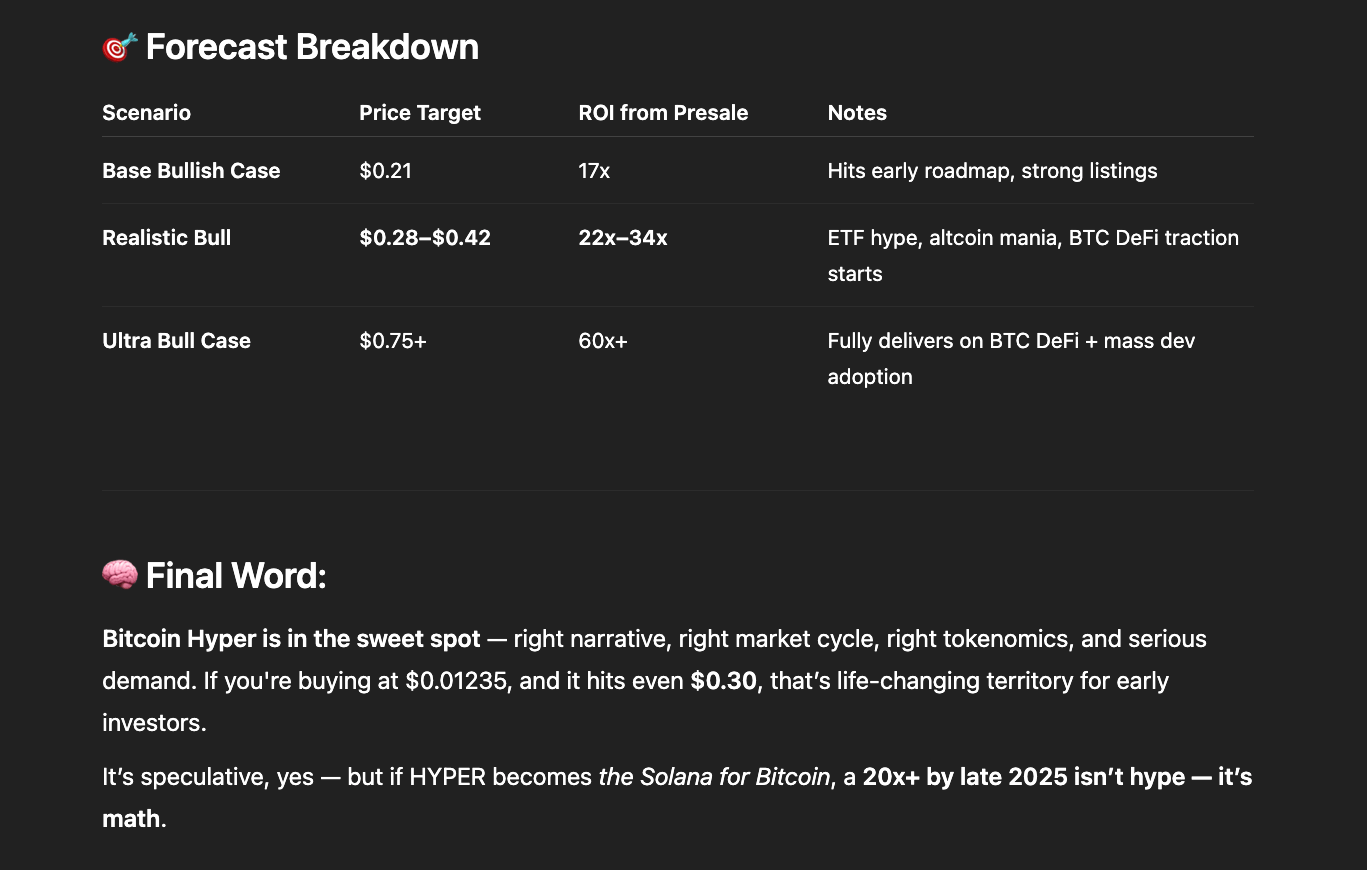Screen dimensions: 1367x870
Task: Click the $0.21 price target cell
Action: [385, 171]
